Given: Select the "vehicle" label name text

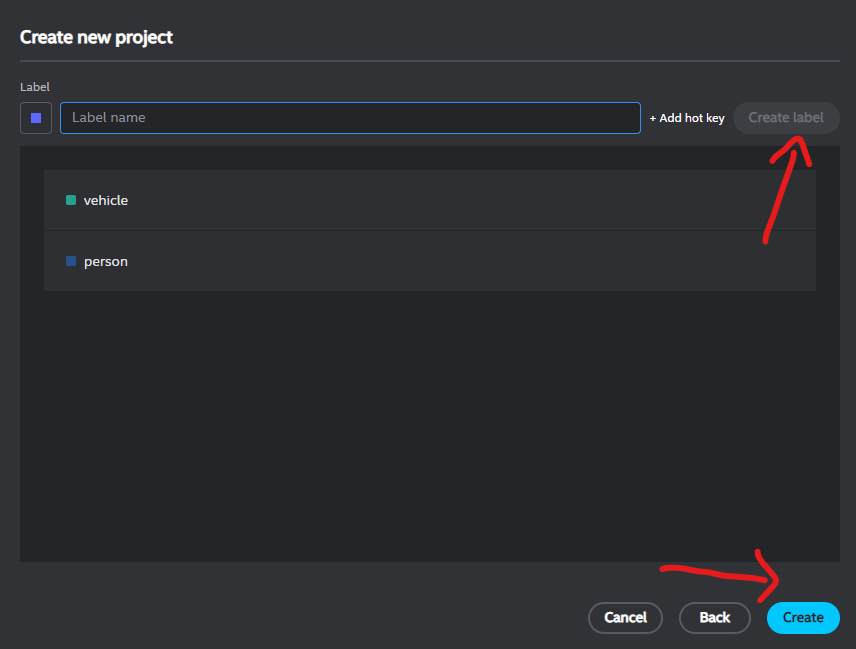Looking at the screenshot, I should 106,200.
